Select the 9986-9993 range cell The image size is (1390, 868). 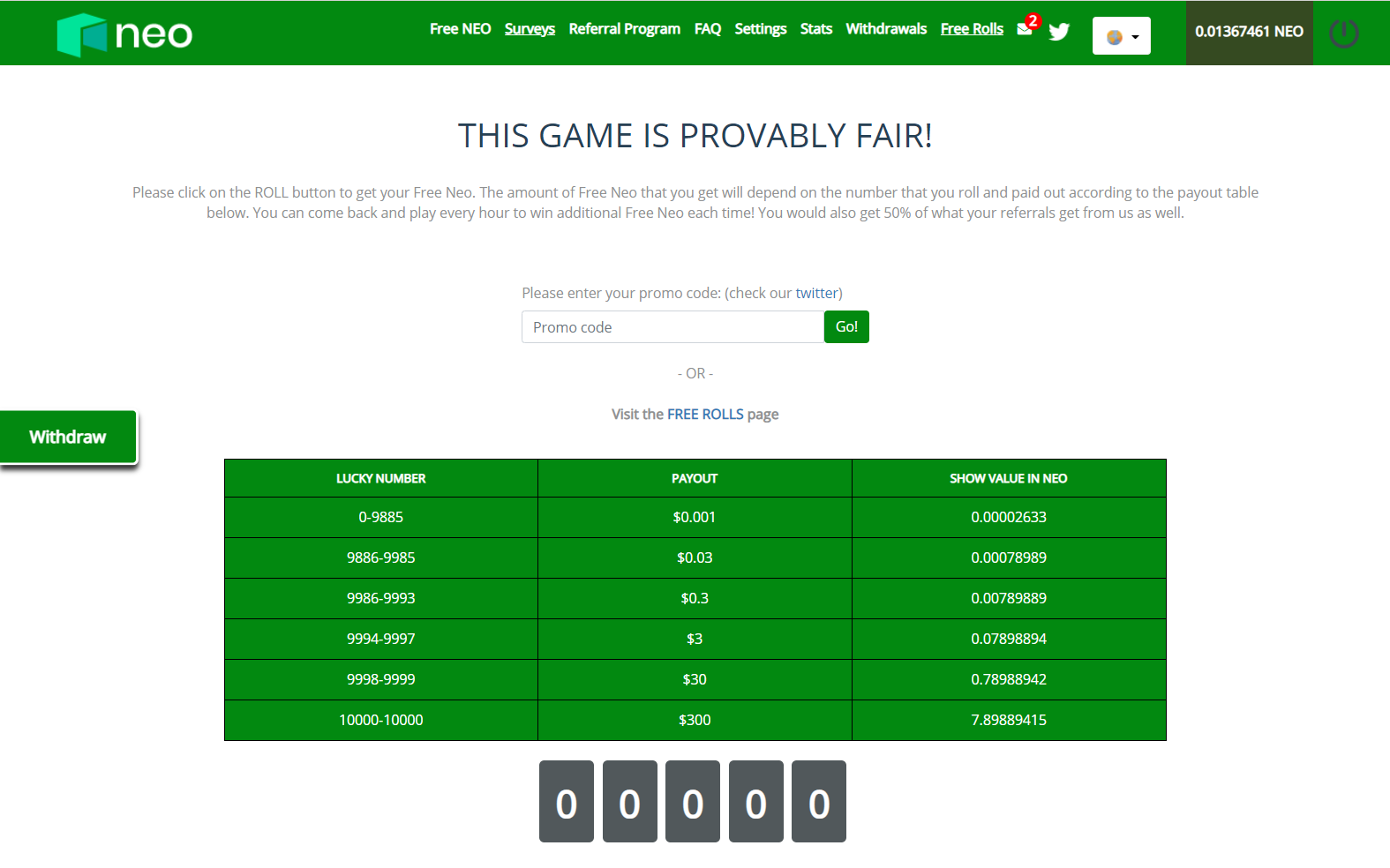tap(381, 599)
